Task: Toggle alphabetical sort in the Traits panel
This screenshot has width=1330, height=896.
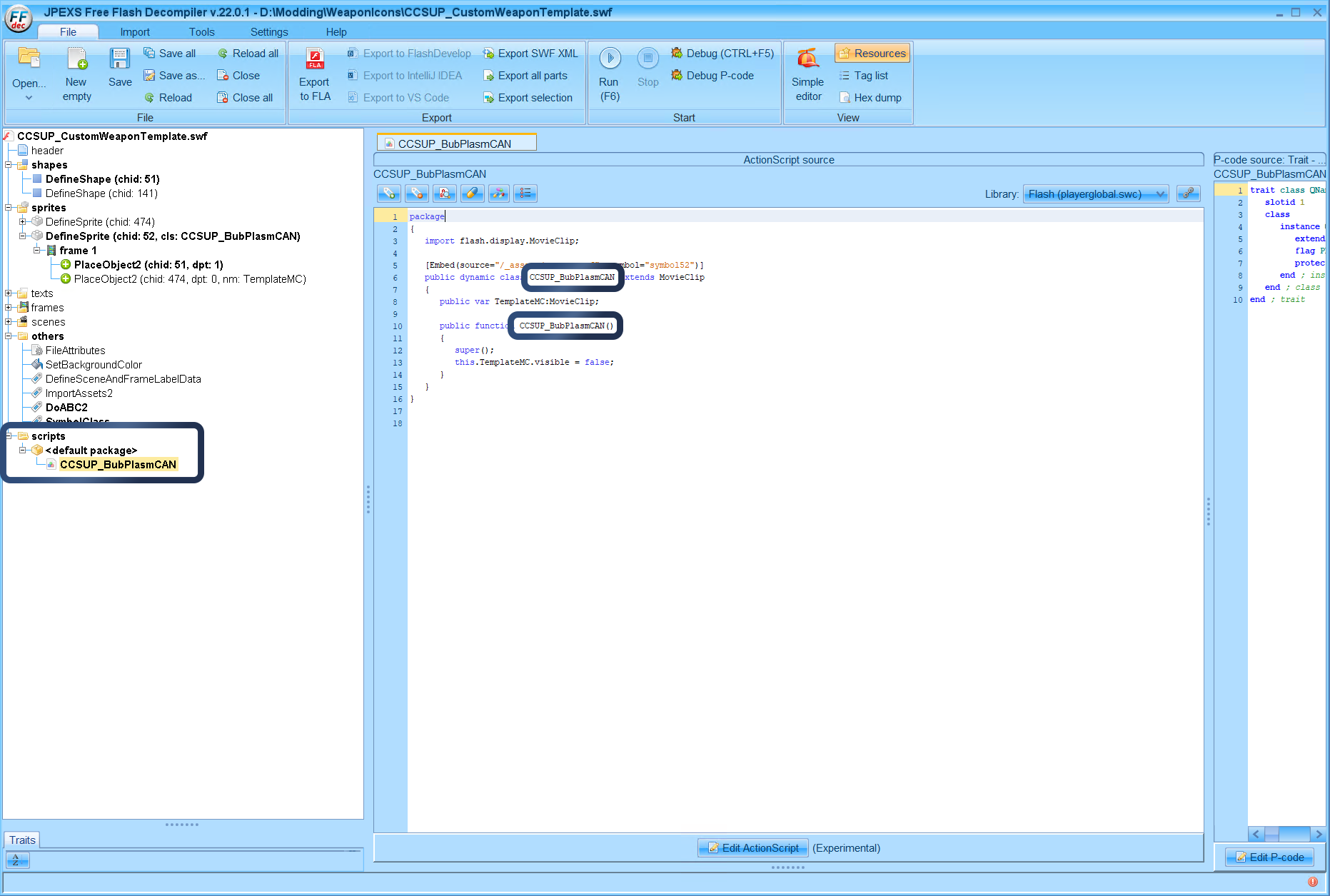Action: point(16,860)
